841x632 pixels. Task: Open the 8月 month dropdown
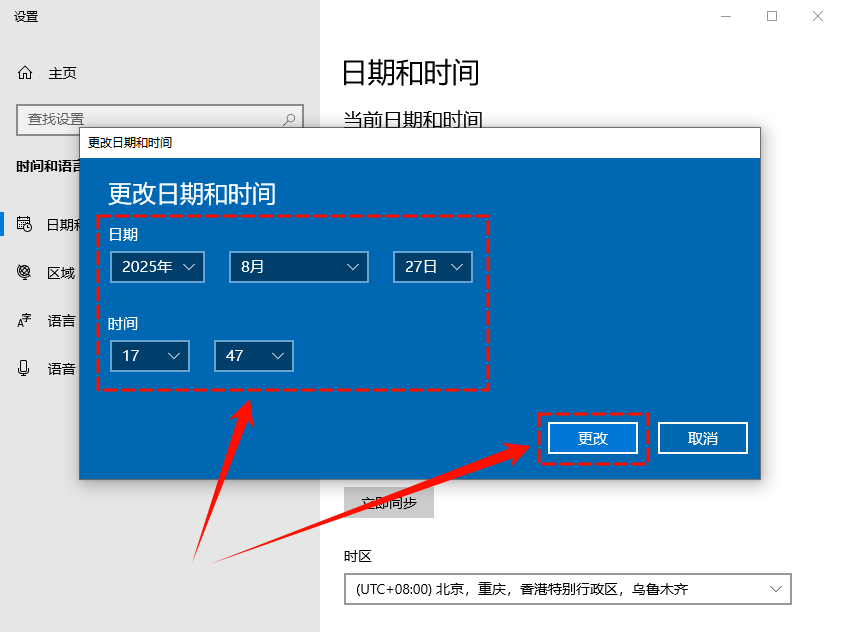[x=299, y=267]
